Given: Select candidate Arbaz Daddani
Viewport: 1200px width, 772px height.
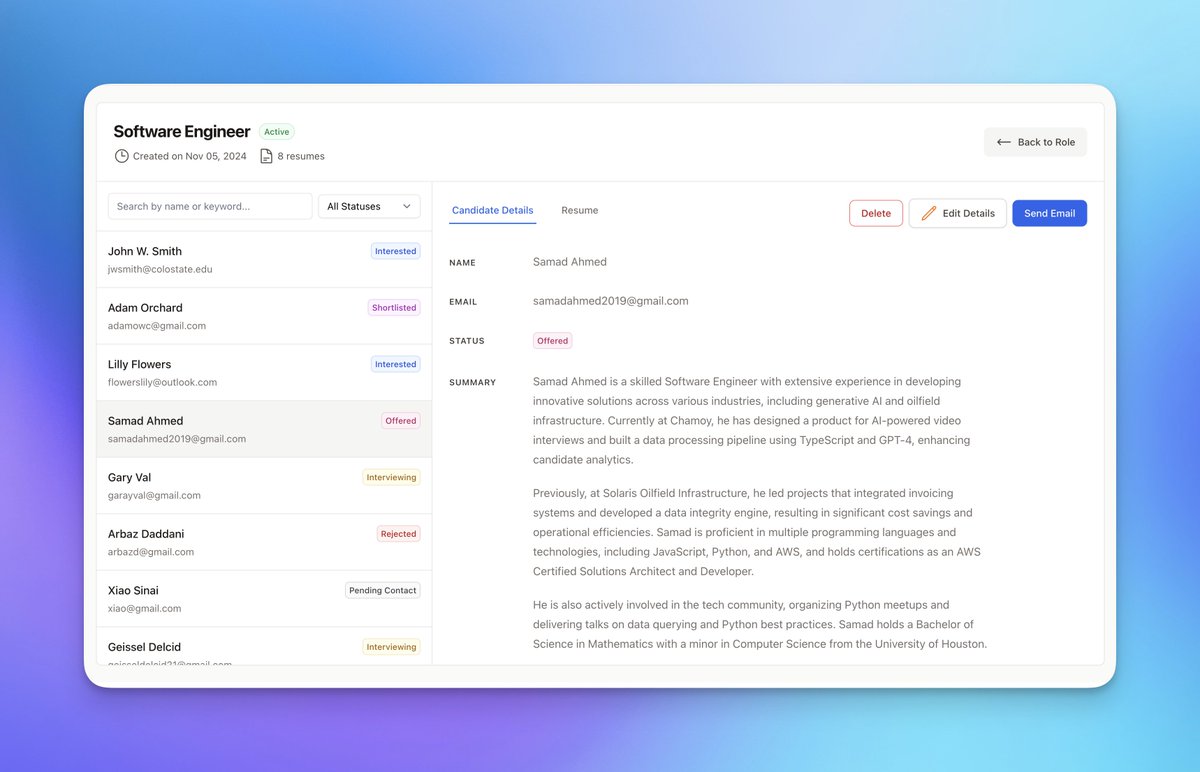Looking at the screenshot, I should click(264, 542).
